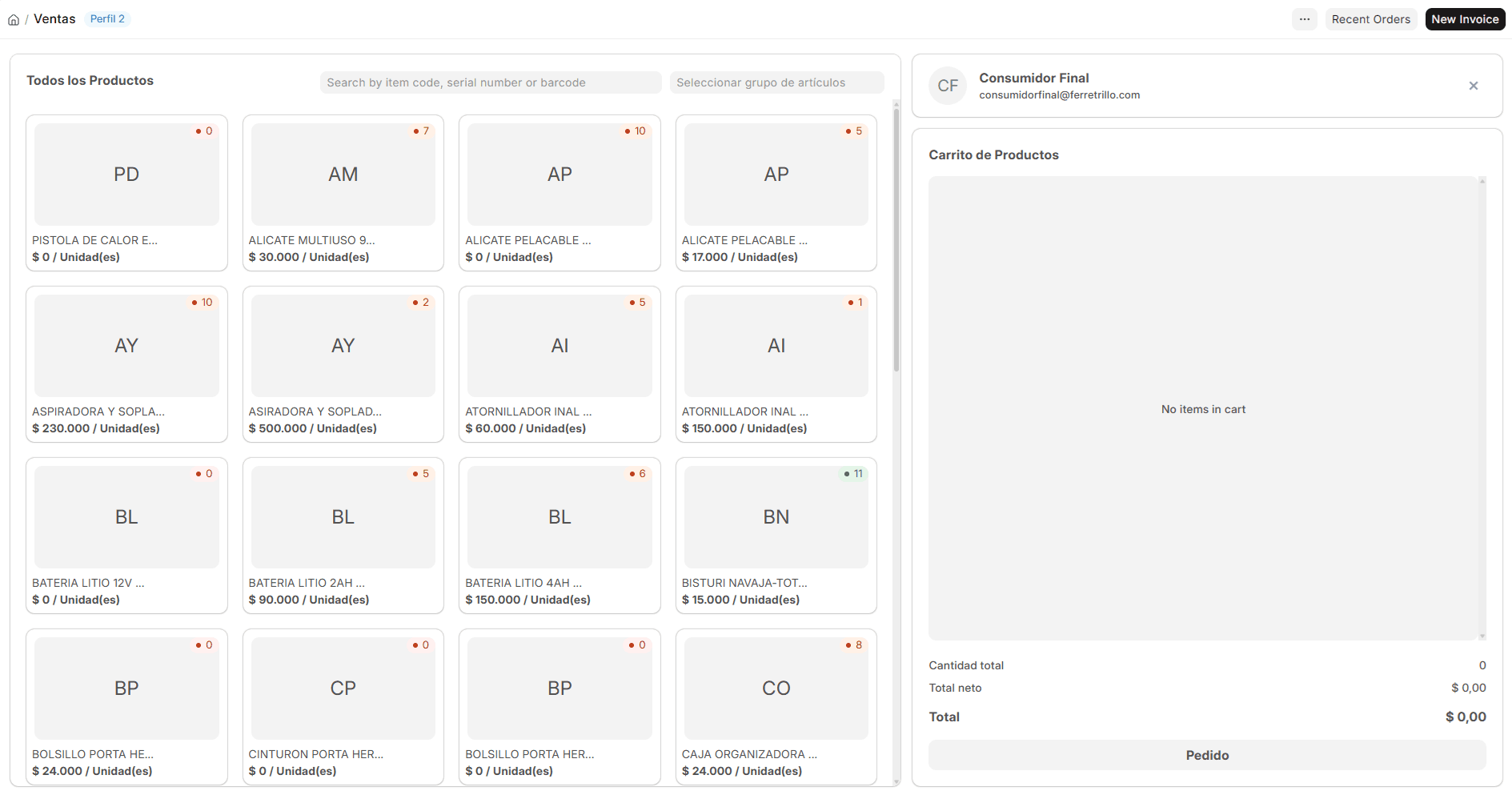Image resolution: width=1512 pixels, height=791 pixels.
Task: Open the three-dots more options menu
Action: [x=1305, y=19]
